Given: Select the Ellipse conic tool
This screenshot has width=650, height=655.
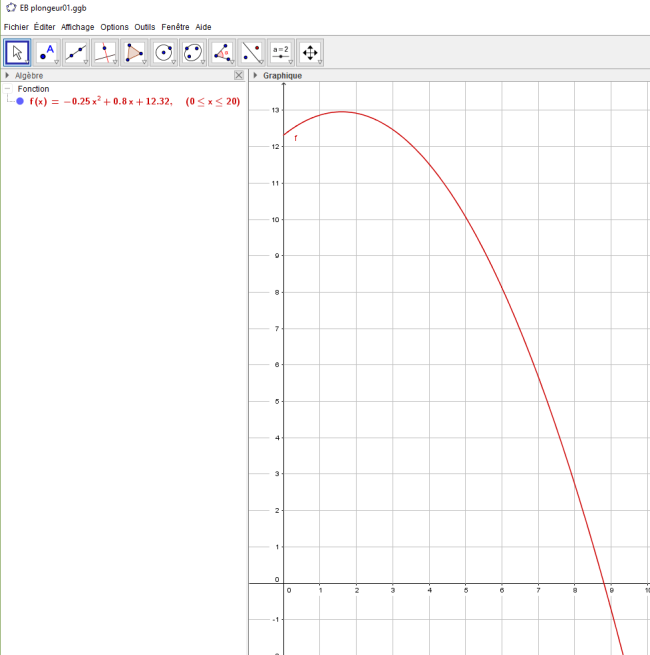Looking at the screenshot, I should [193, 53].
